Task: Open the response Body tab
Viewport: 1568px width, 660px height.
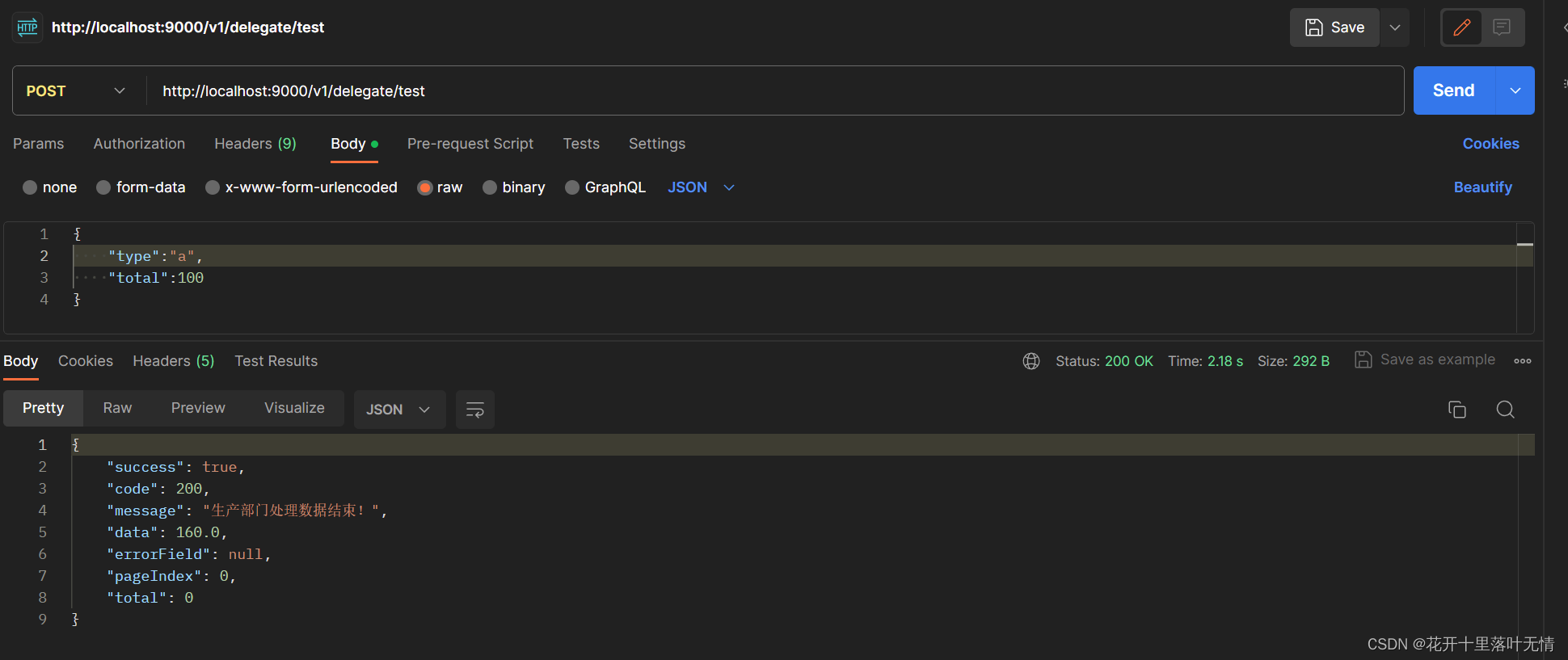Action: tap(21, 361)
